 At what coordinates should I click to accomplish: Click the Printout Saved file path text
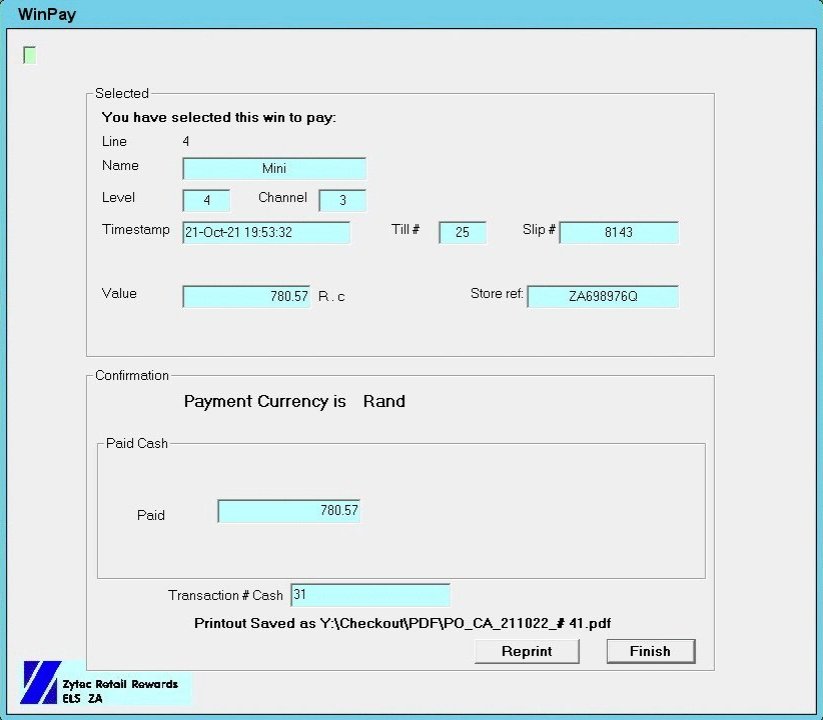pos(402,623)
